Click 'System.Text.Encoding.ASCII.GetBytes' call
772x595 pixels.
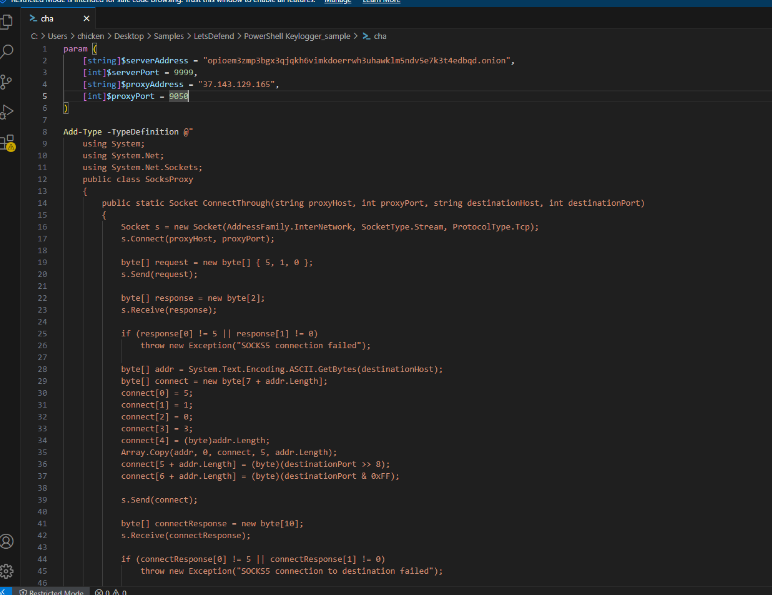pos(272,369)
